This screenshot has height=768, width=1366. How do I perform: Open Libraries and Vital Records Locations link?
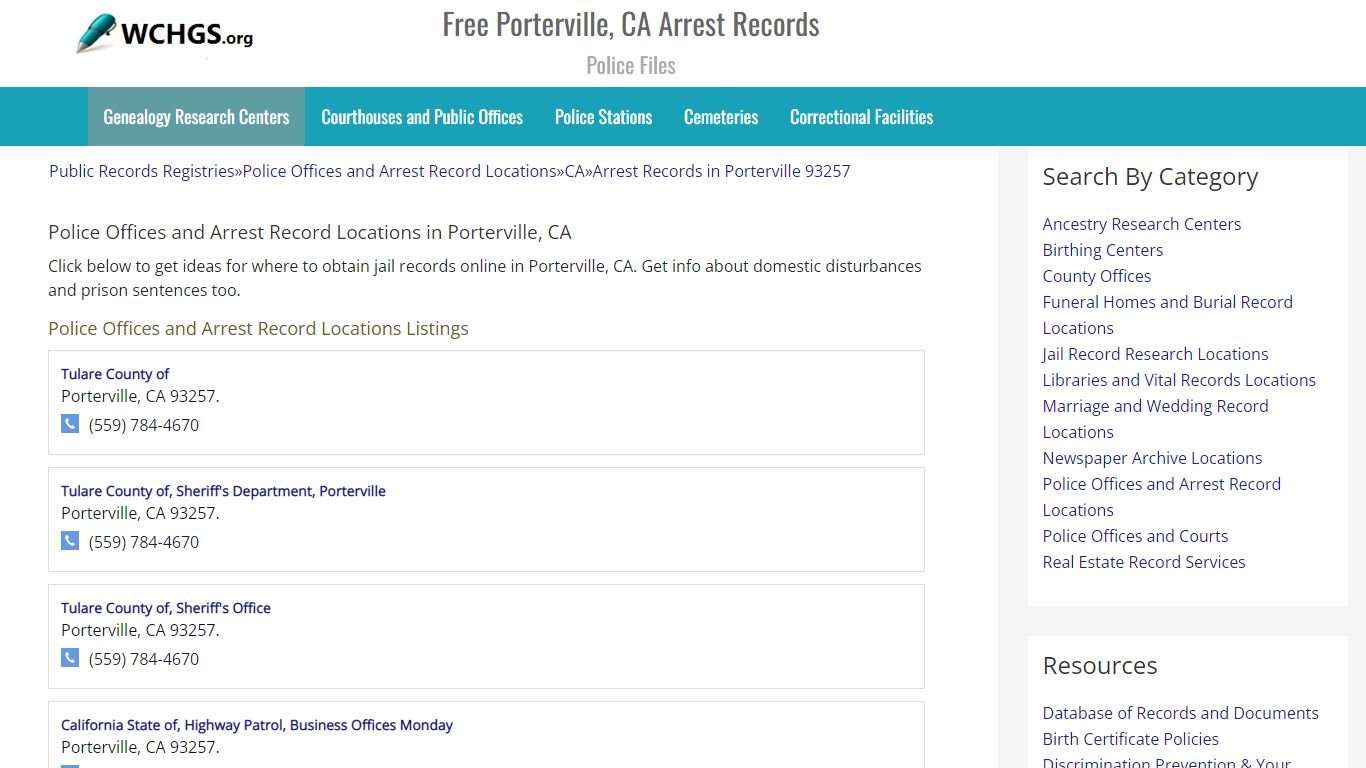(x=1179, y=380)
